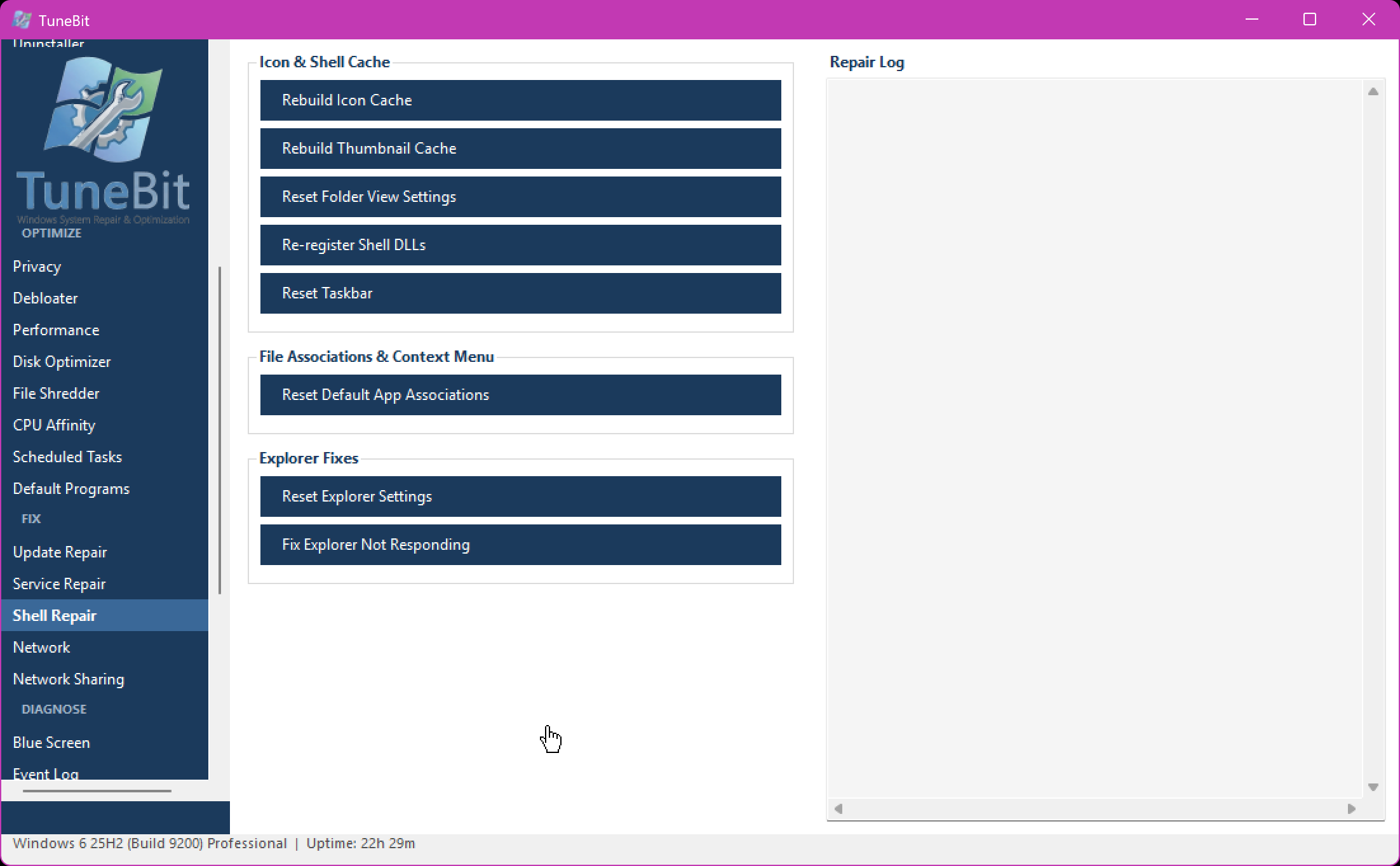Open Event Log in sidebar
Image resolution: width=1400 pixels, height=866 pixels.
(x=105, y=771)
